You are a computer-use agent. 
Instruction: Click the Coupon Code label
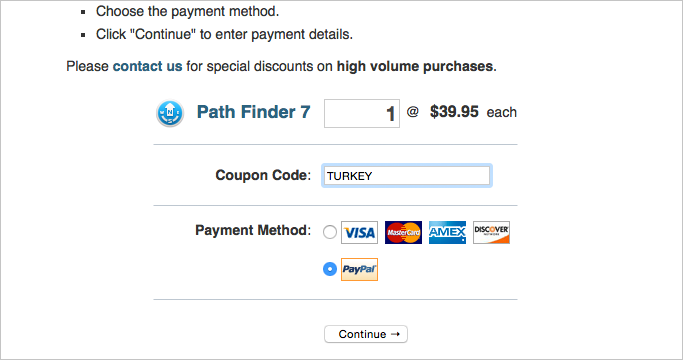[263, 175]
